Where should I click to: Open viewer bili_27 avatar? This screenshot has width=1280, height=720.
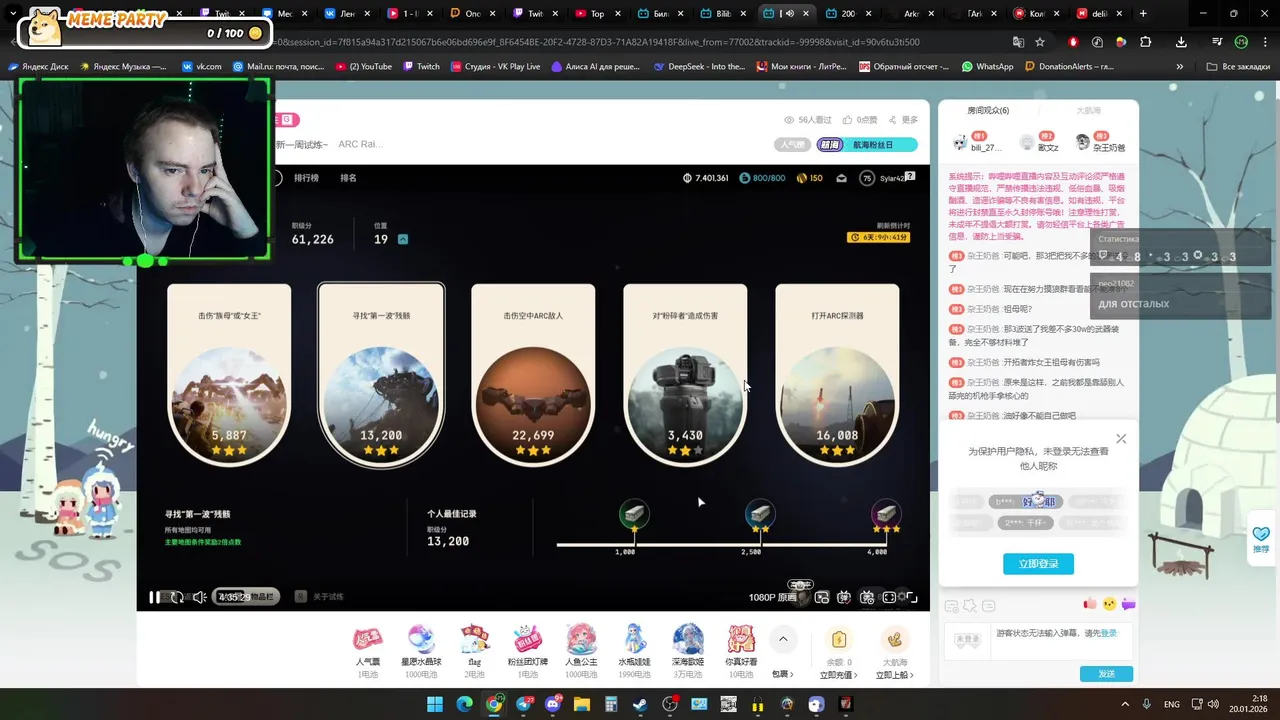[x=960, y=142]
